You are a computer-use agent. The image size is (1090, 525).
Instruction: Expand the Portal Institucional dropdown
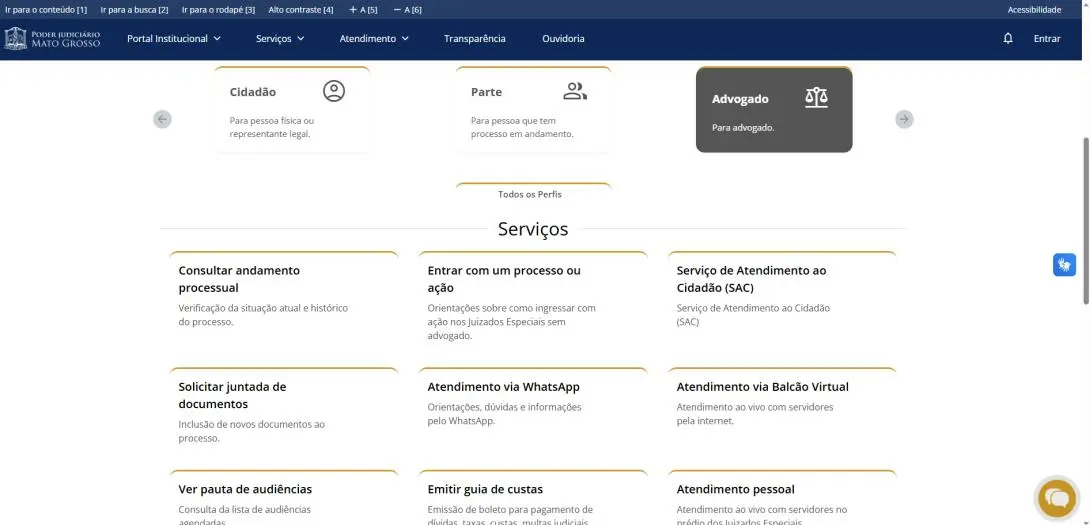tap(173, 39)
